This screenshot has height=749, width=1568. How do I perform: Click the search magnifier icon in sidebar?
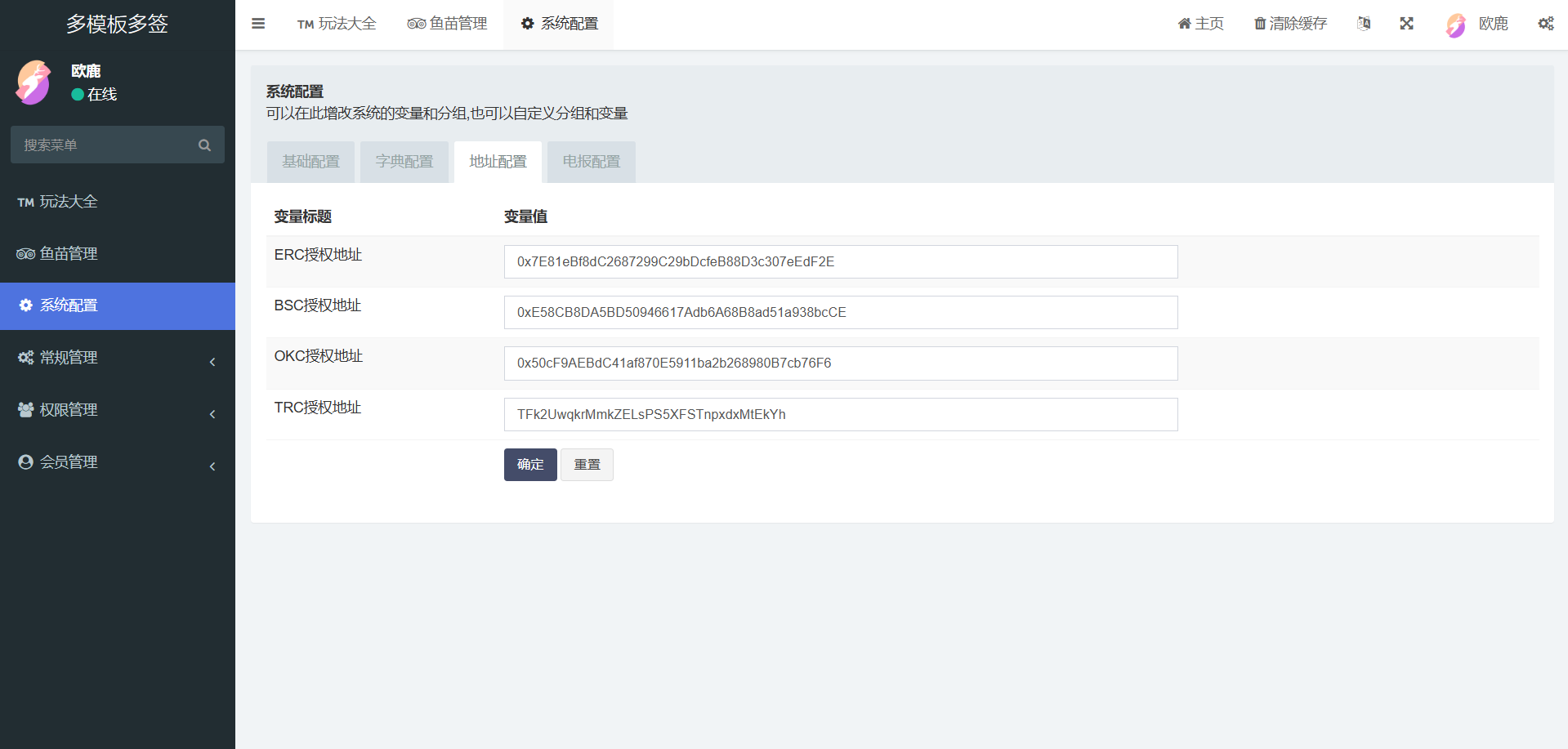click(204, 145)
